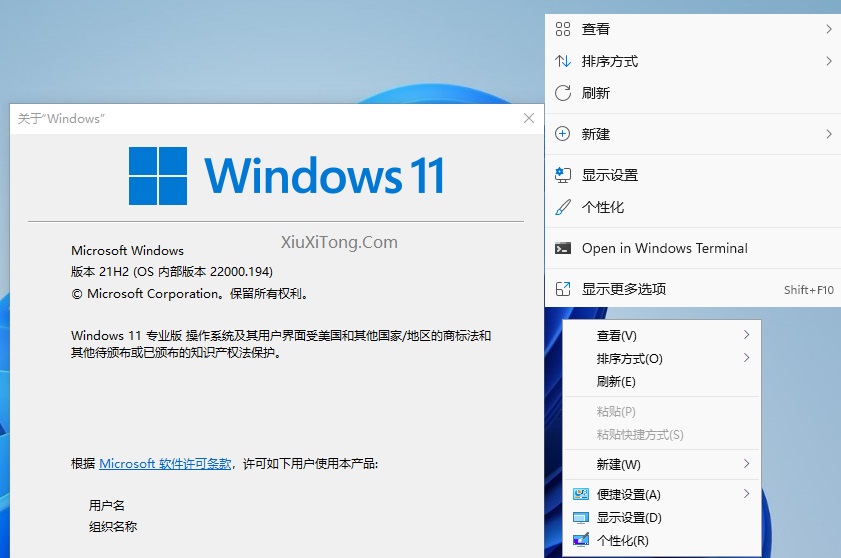This screenshot has width=841, height=558.
Task: Expand the 排序方式(O) submenu arrow
Action: tap(747, 358)
